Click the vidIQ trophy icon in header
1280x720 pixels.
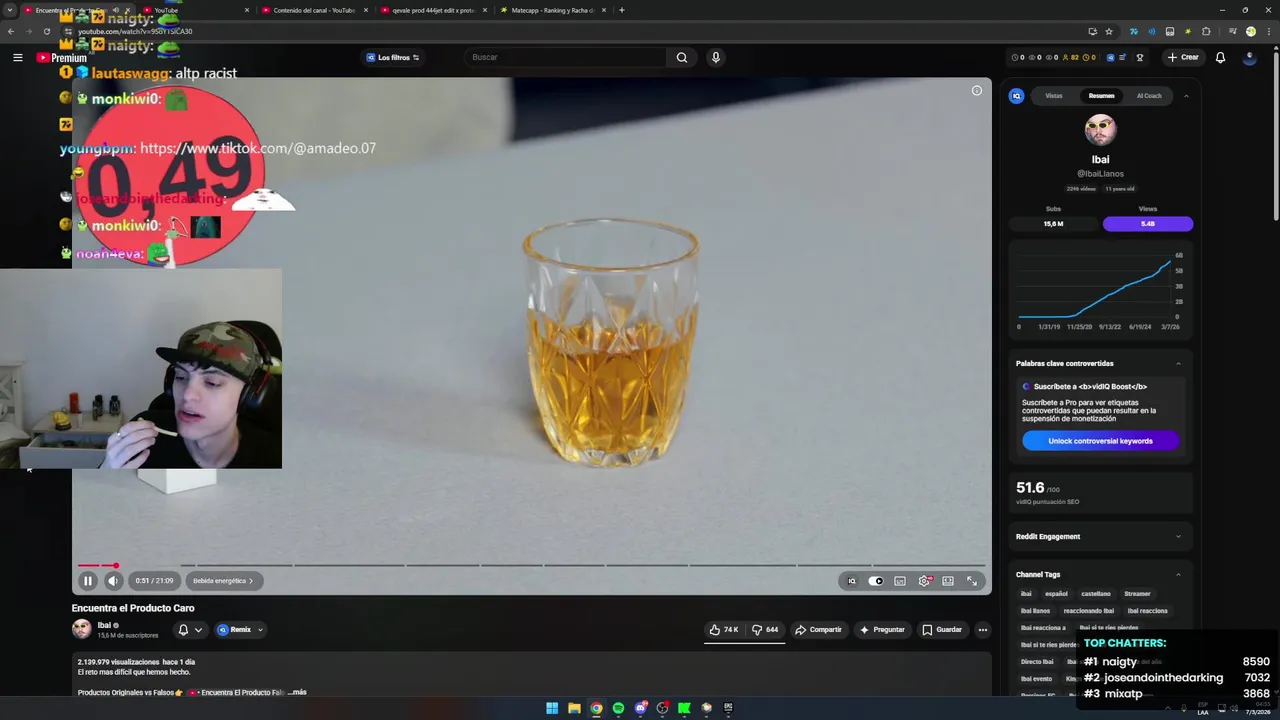click(x=1140, y=57)
